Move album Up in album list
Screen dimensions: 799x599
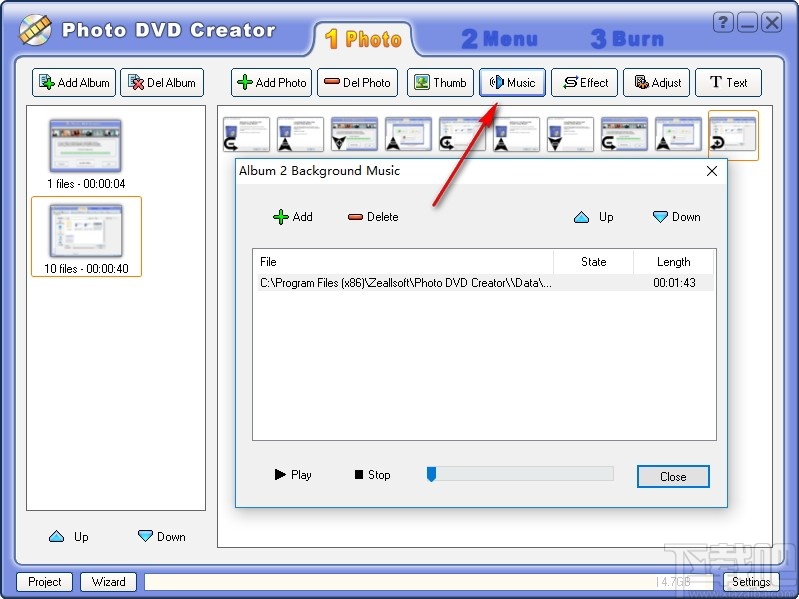(69, 537)
